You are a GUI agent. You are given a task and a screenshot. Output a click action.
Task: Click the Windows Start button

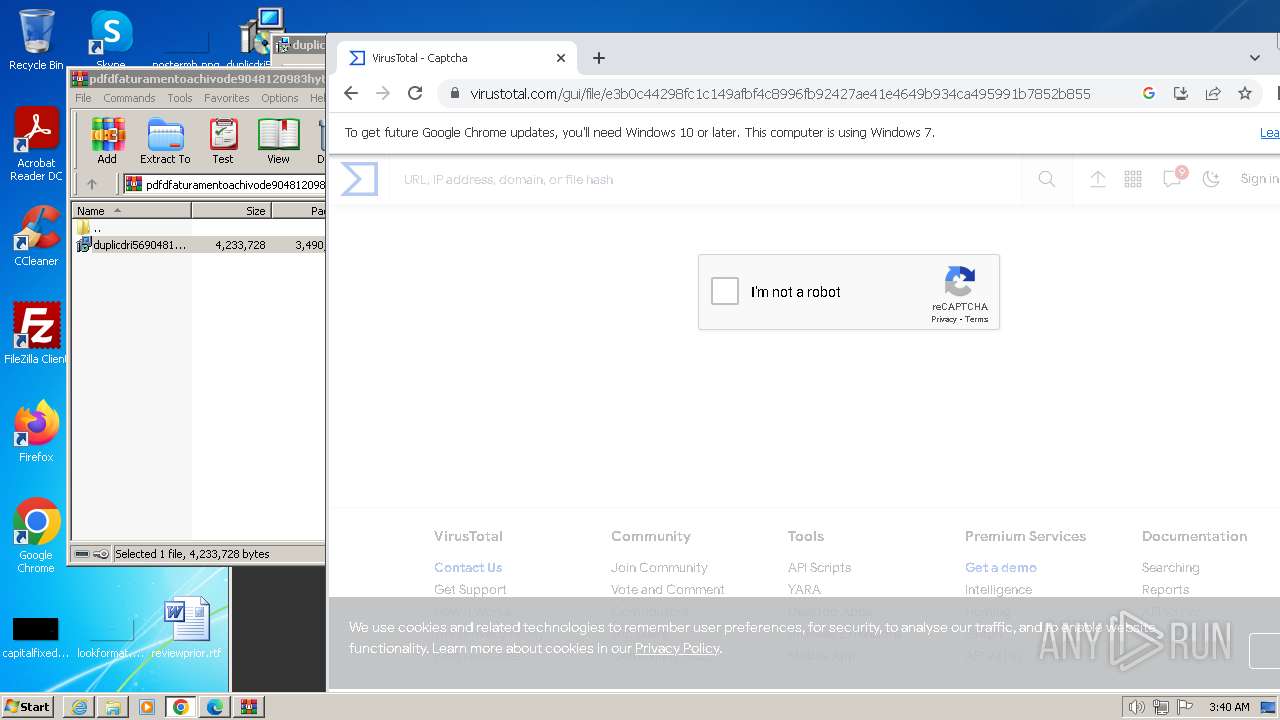[x=28, y=706]
